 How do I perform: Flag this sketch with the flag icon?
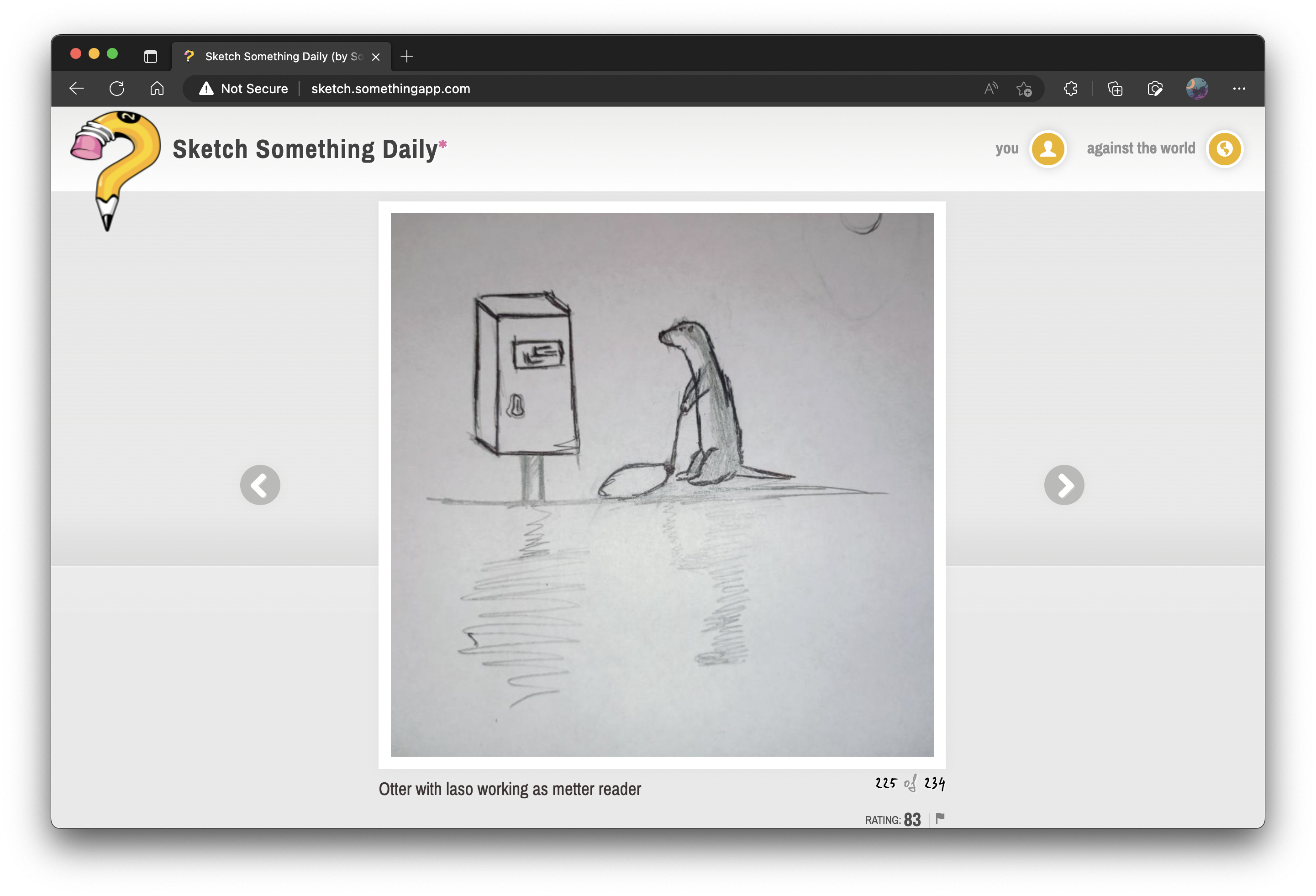click(940, 818)
